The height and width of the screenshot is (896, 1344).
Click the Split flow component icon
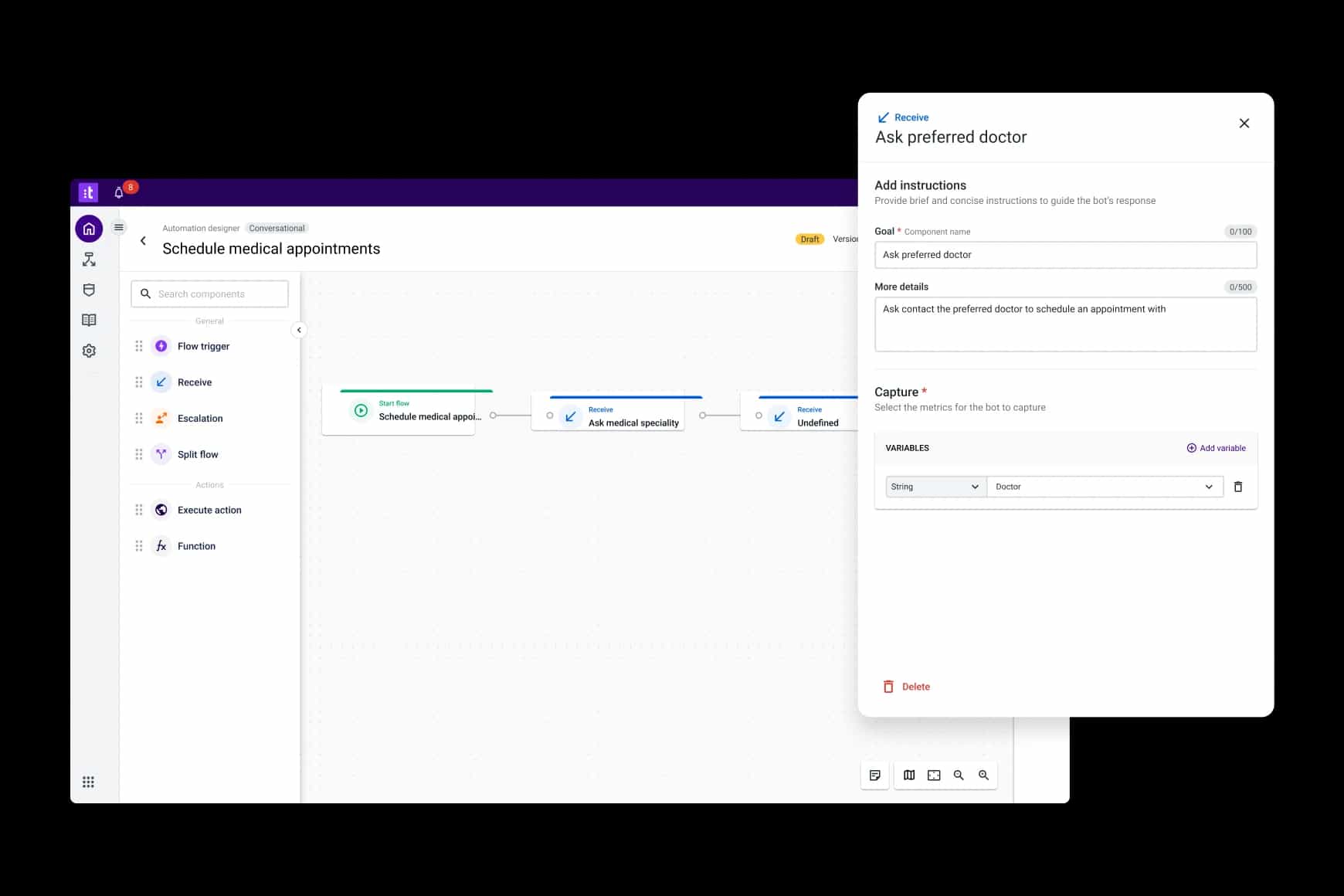click(161, 454)
